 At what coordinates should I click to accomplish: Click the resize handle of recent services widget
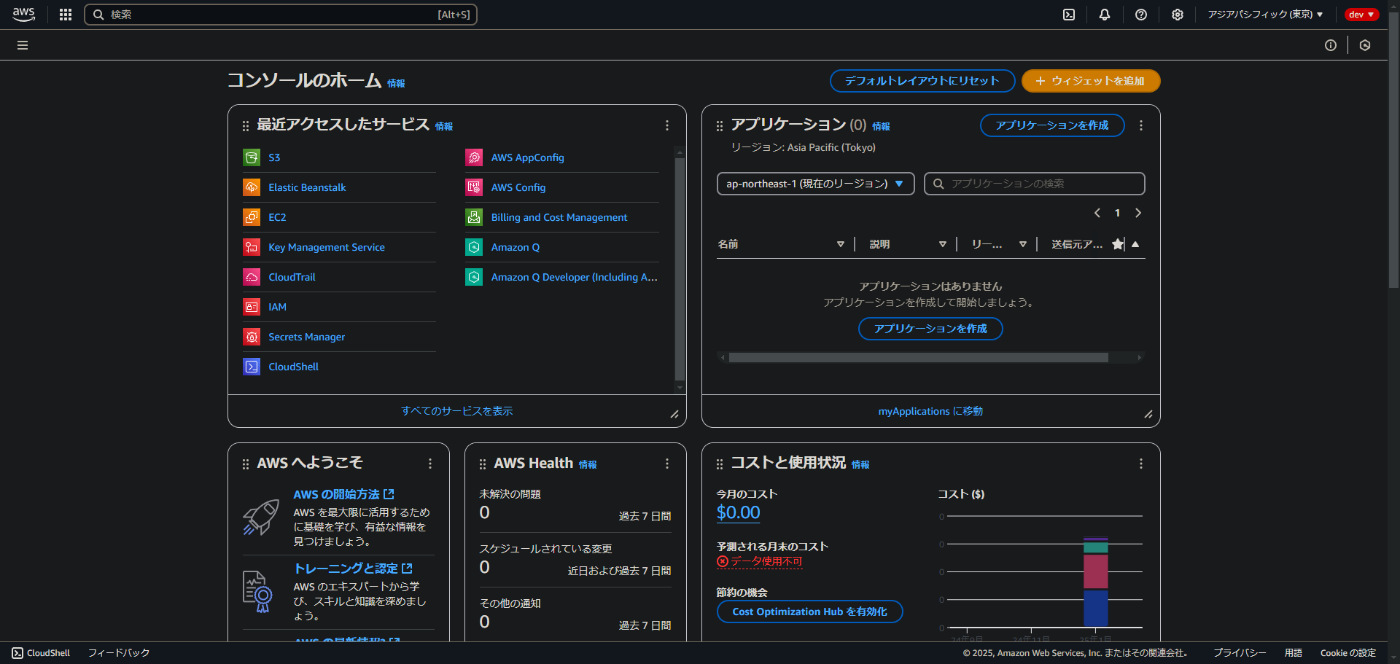pyautogui.click(x=674, y=414)
